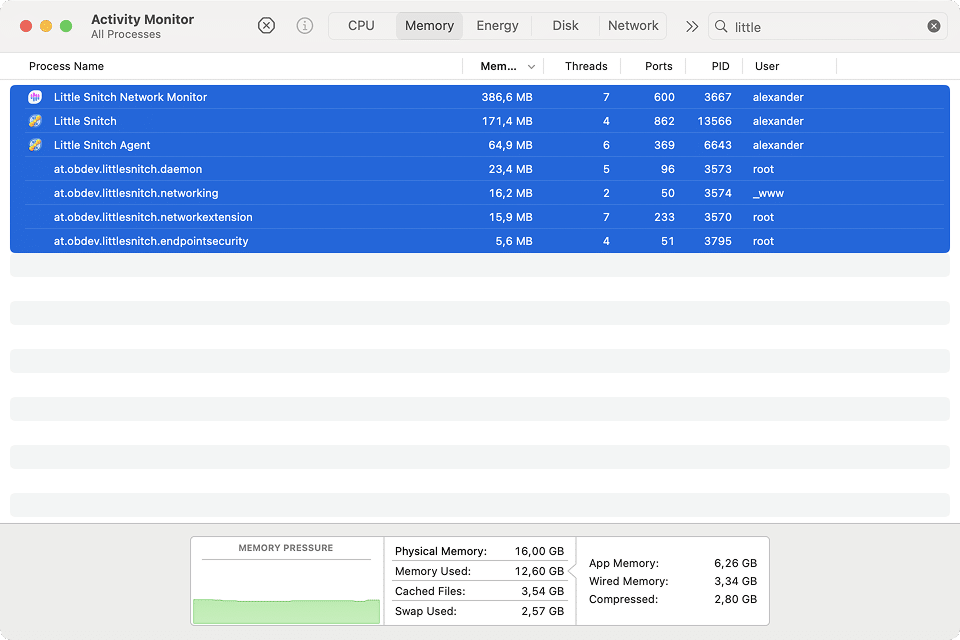Sort processes by the PID column
This screenshot has width=960, height=640.
[718, 66]
